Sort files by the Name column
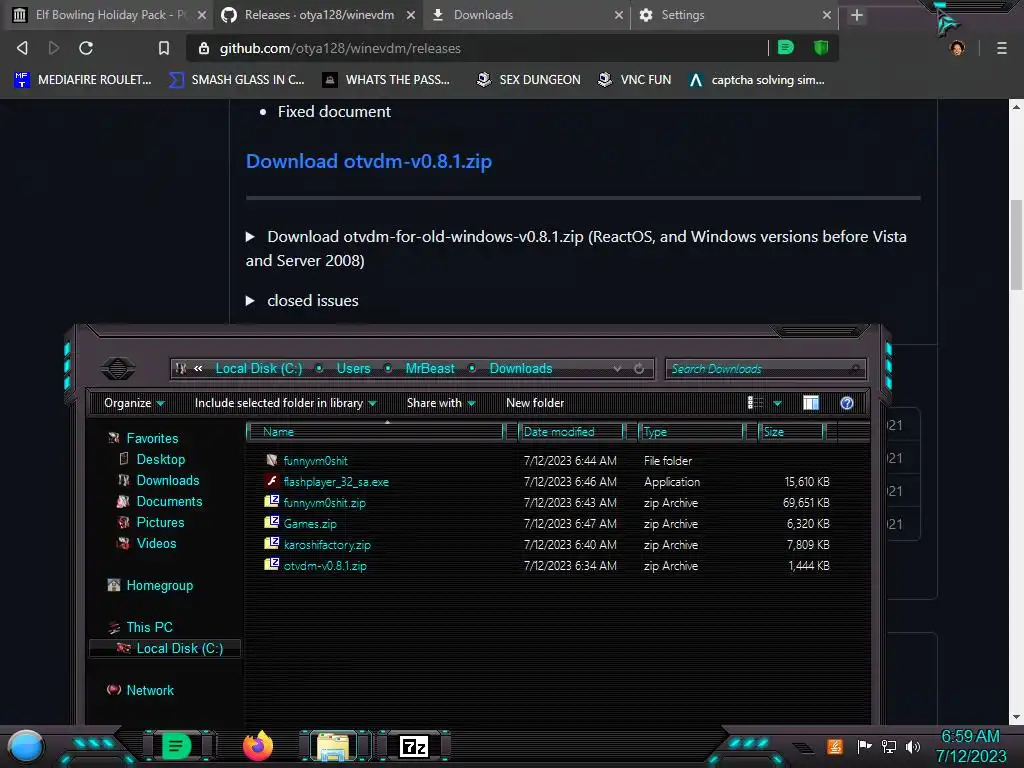The image size is (1024, 768). pyautogui.click(x=376, y=432)
